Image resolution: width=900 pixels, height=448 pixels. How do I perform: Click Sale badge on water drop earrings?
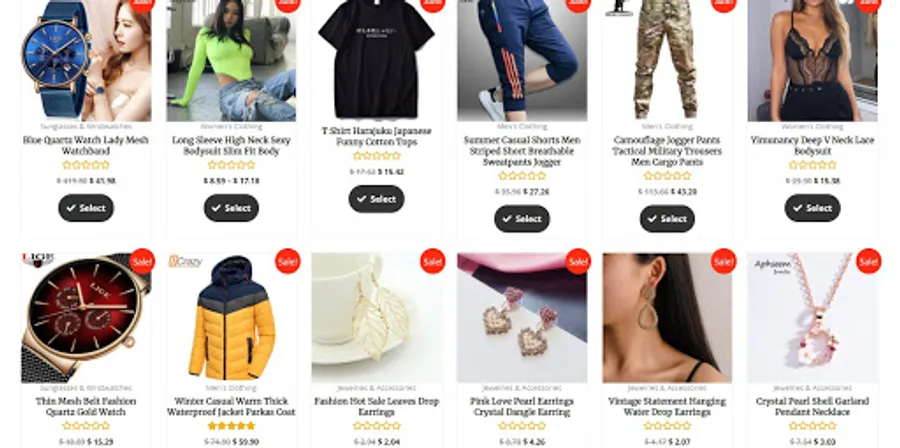click(x=724, y=262)
